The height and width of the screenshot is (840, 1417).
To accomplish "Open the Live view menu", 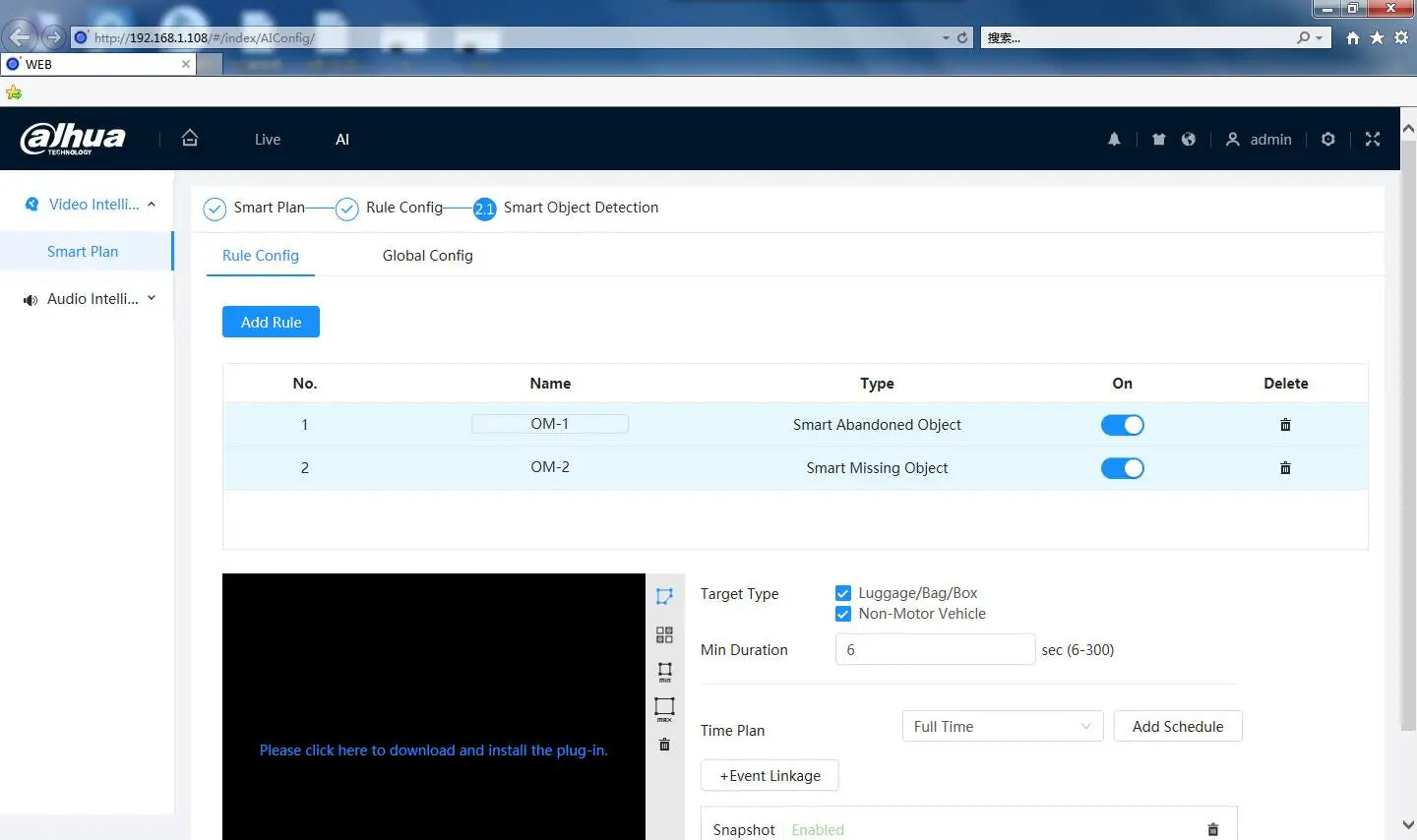I will click(x=268, y=140).
